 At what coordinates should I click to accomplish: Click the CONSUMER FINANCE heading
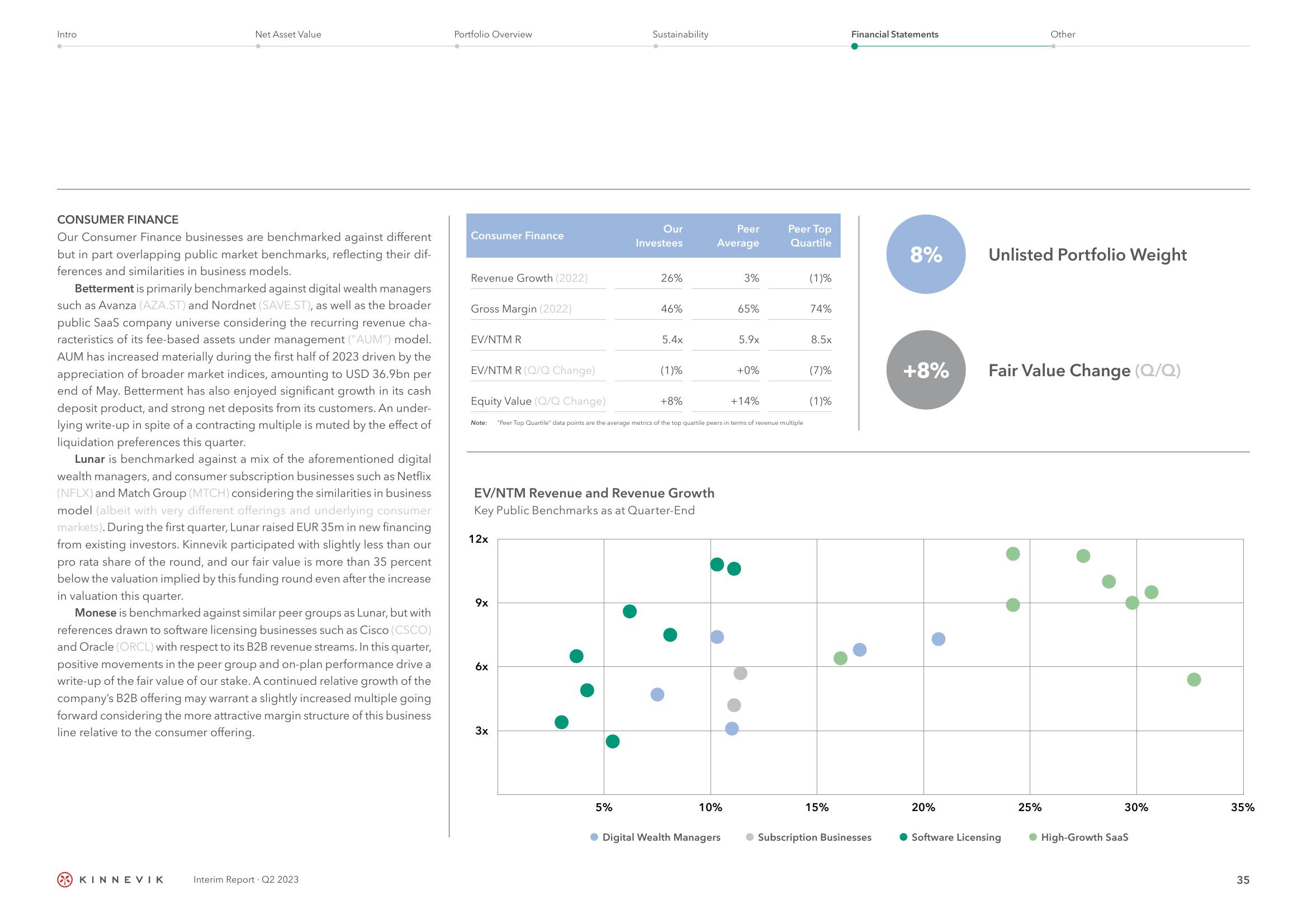click(x=118, y=220)
